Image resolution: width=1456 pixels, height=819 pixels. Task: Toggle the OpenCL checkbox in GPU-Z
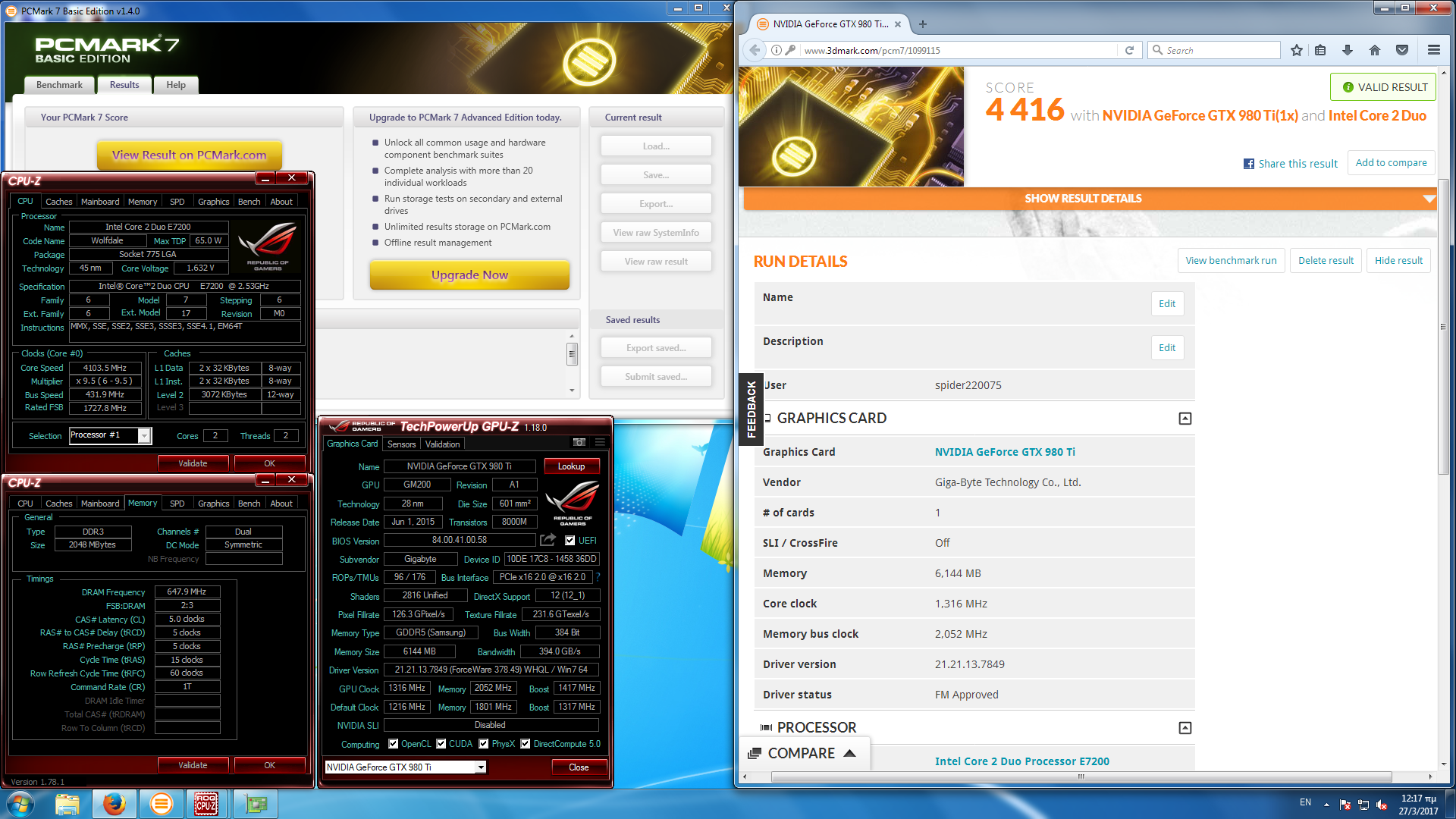pyautogui.click(x=393, y=743)
